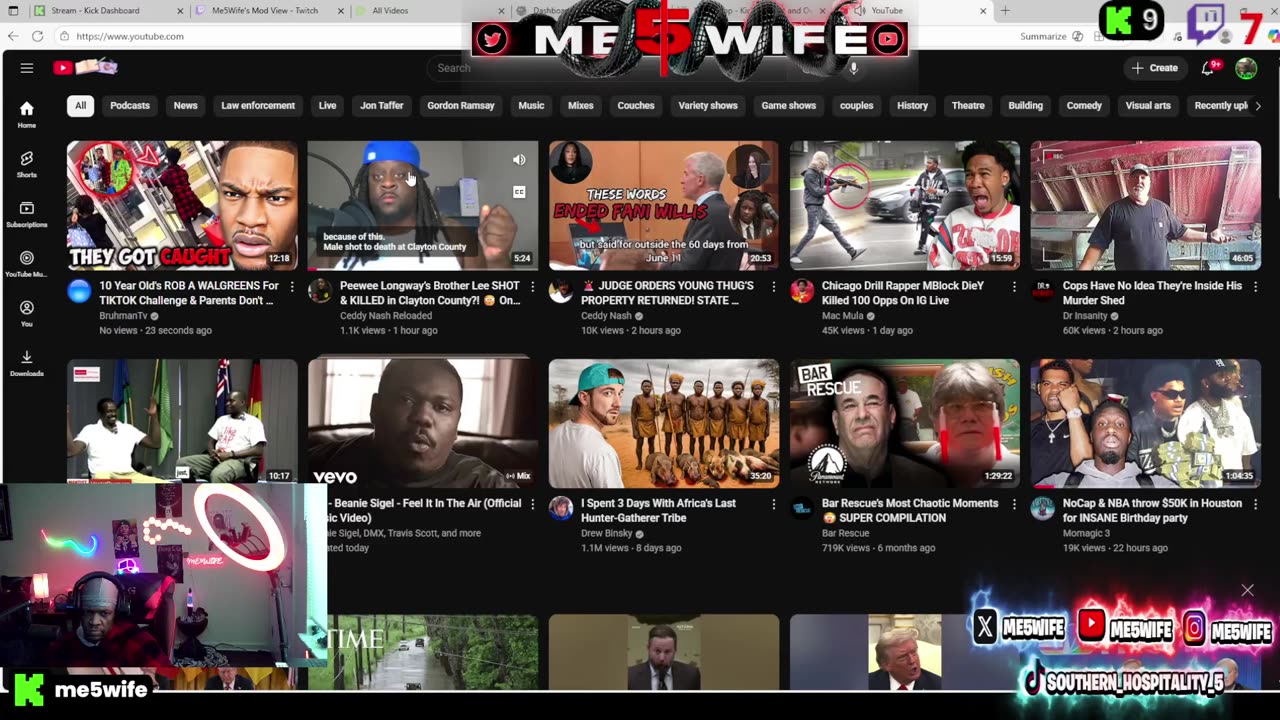Viewport: 1280px width, 720px height.
Task: Open Fani Willis video thumbnail
Action: point(664,206)
